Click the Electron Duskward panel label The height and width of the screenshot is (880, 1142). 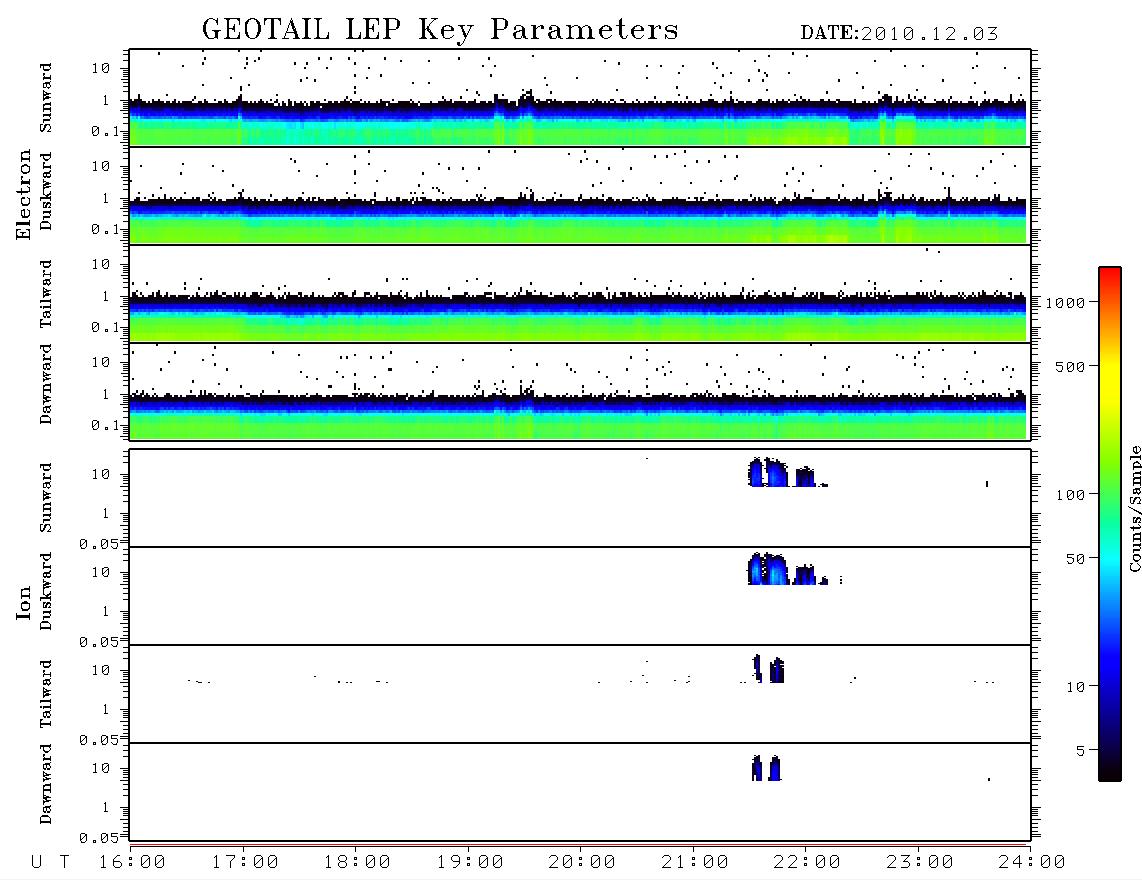coord(46,191)
